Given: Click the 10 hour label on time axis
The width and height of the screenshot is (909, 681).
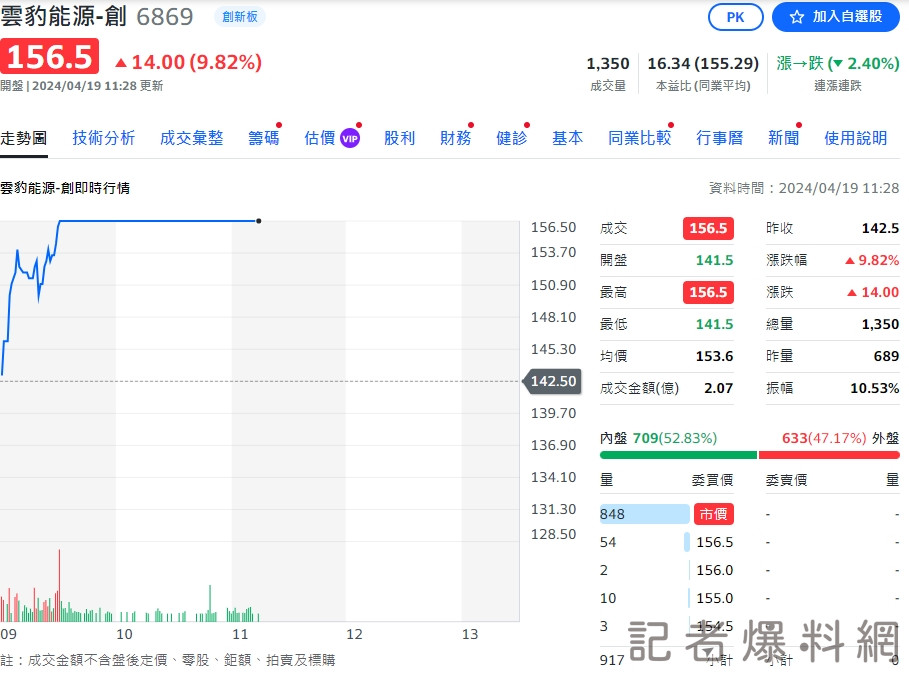Looking at the screenshot, I should tap(124, 634).
